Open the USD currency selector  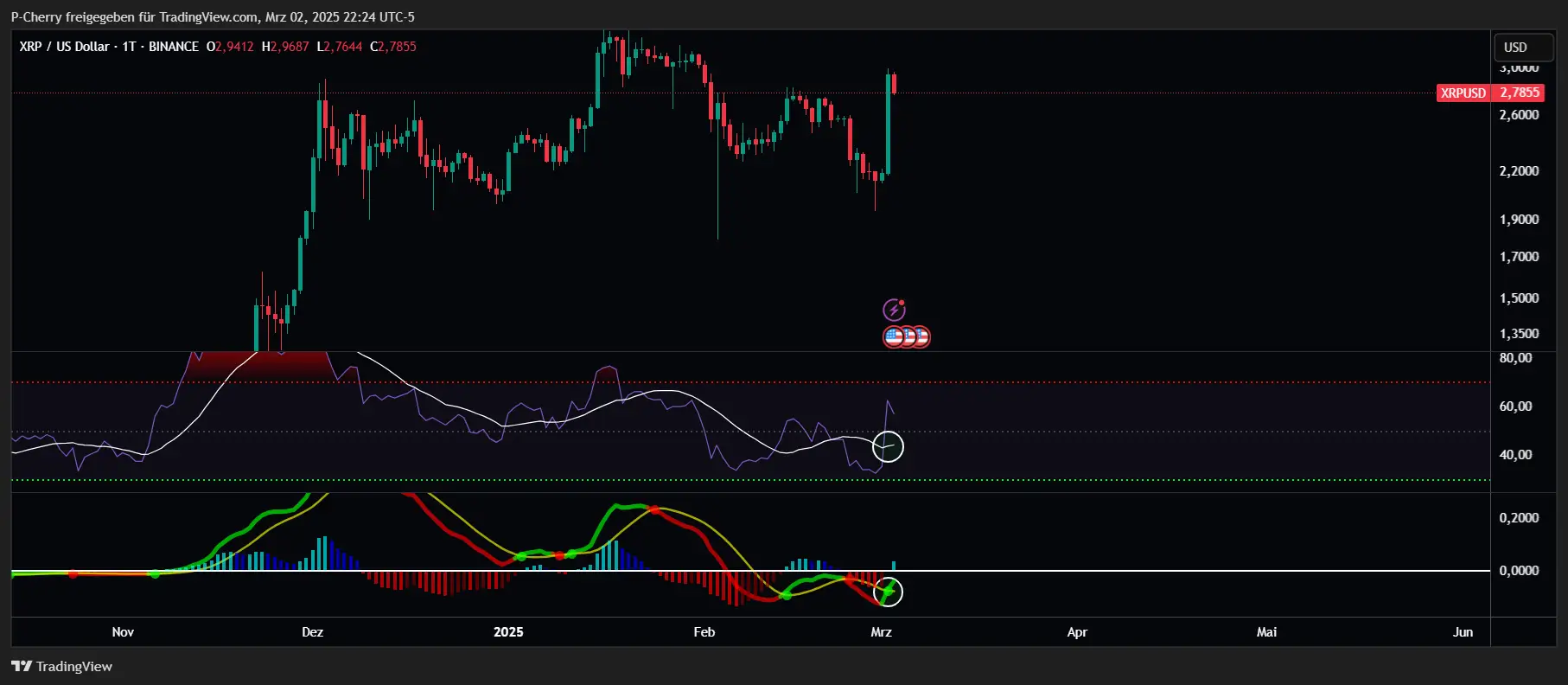pos(1523,48)
